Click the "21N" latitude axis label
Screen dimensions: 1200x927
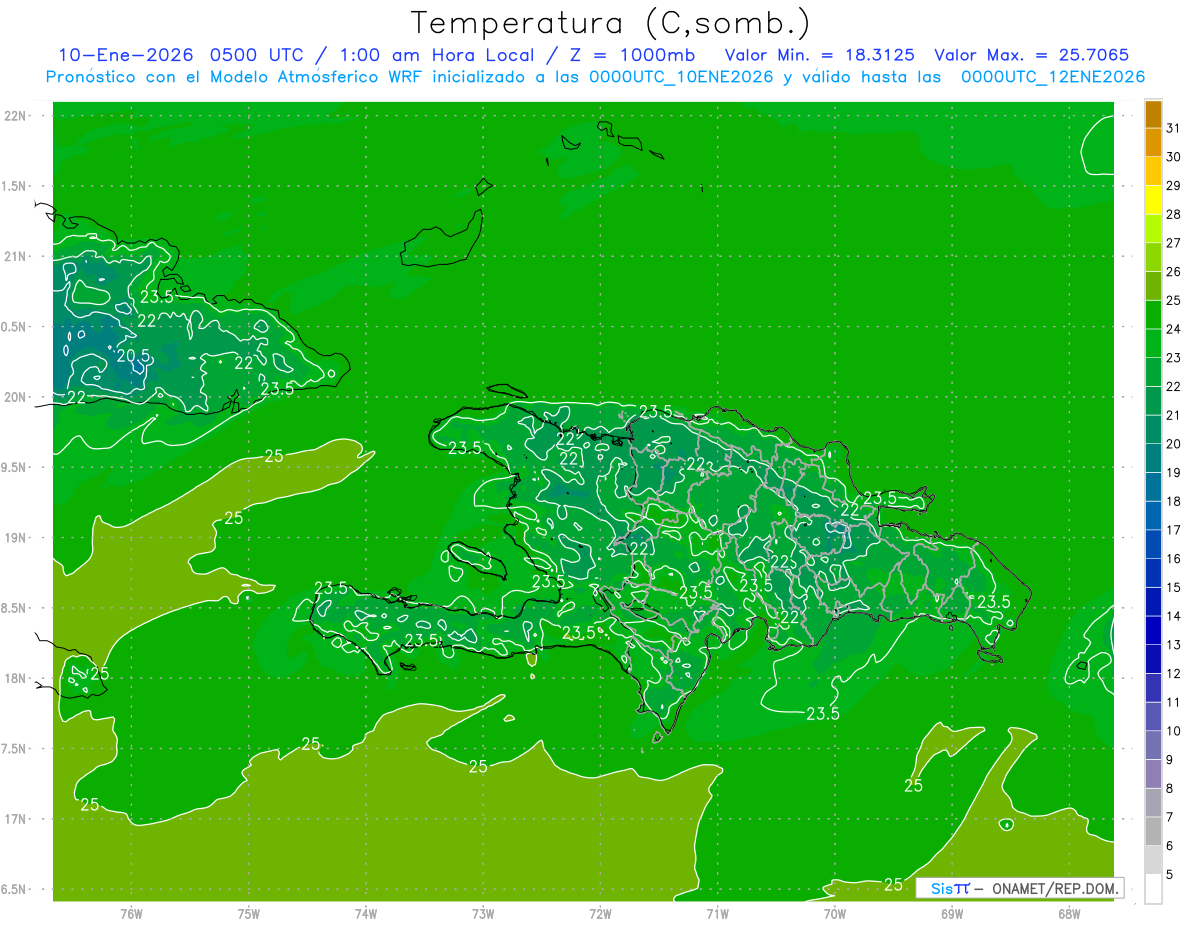pos(15,257)
